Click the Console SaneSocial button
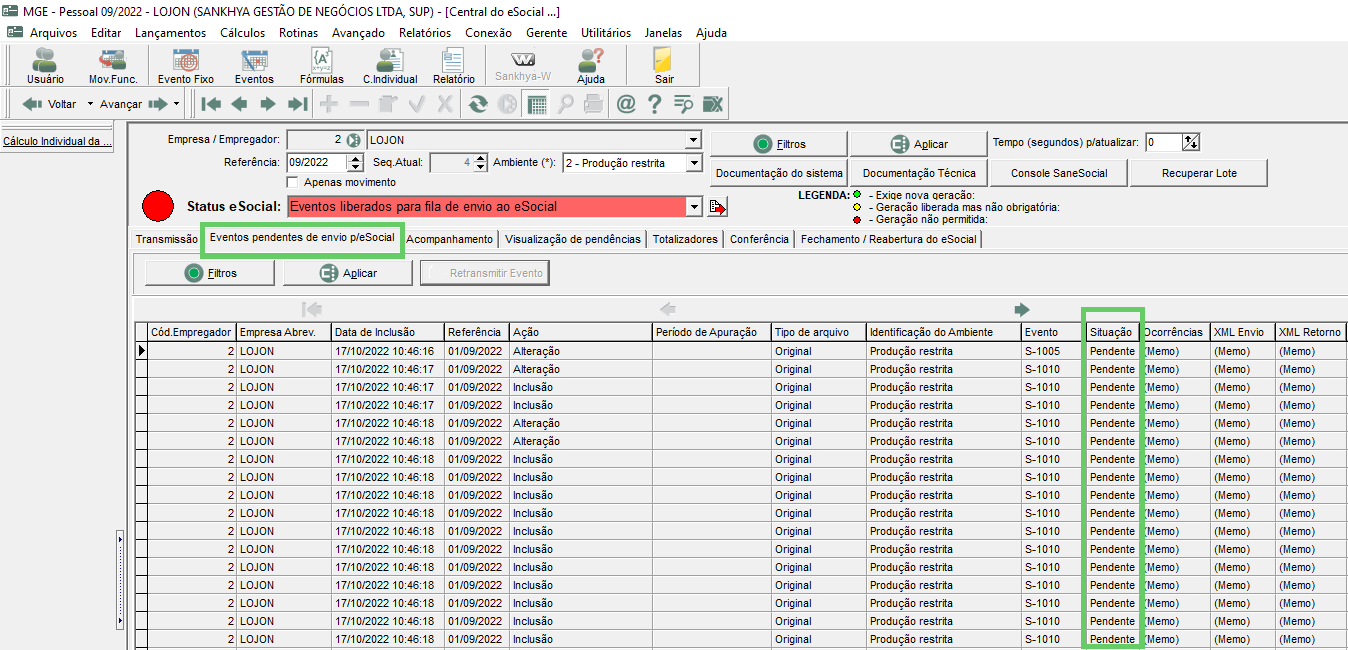1348x650 pixels. (x=1059, y=173)
